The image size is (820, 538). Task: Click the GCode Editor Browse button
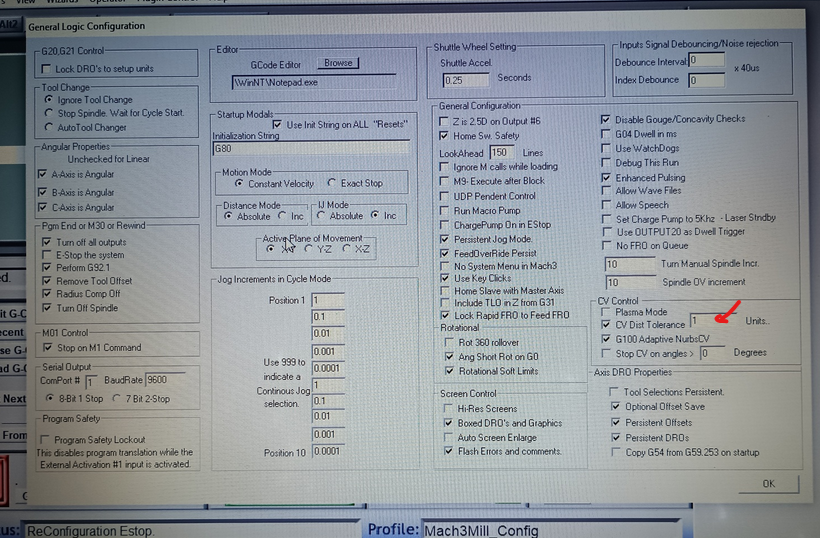[x=338, y=63]
